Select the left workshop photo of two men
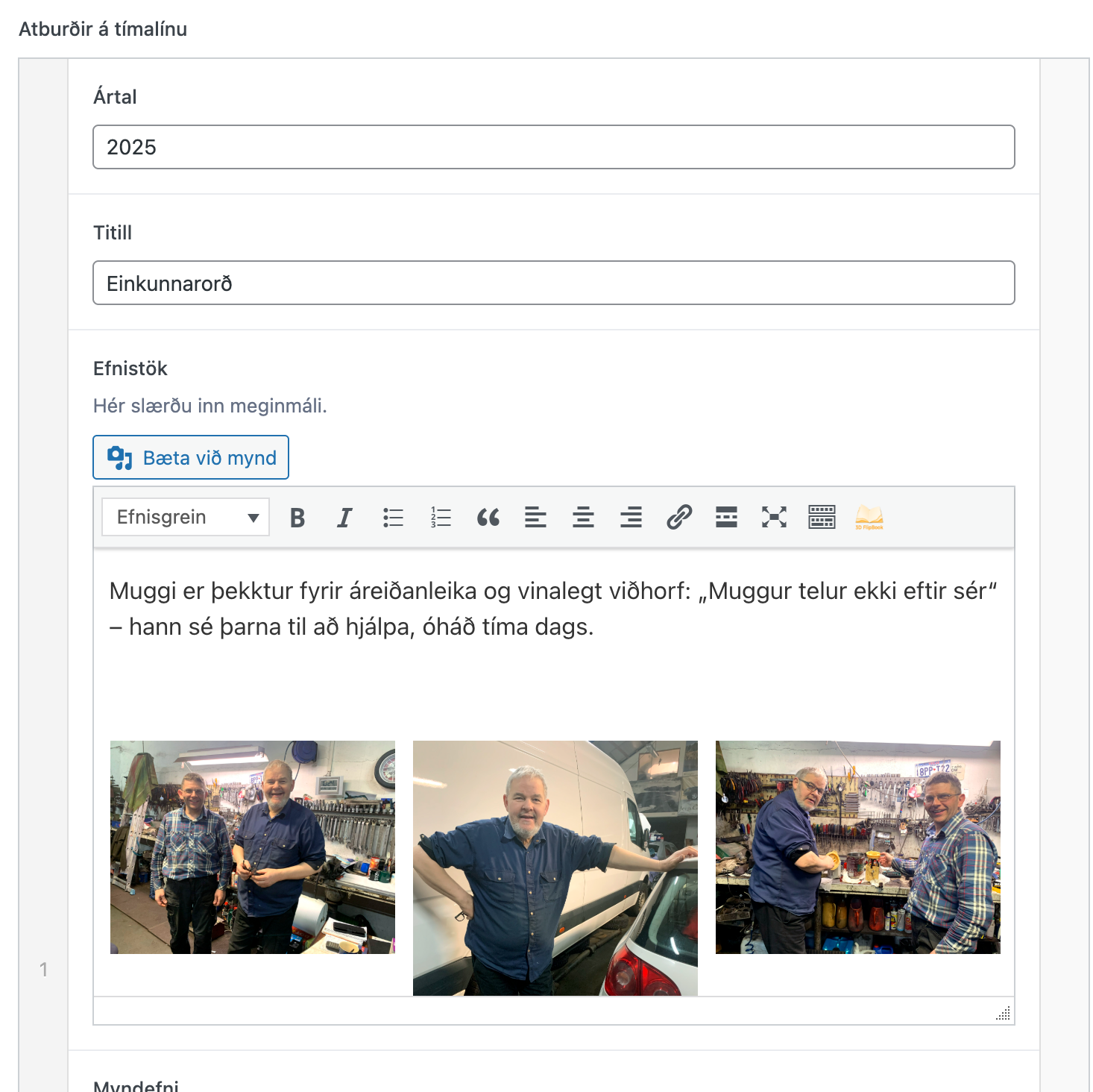 click(x=252, y=847)
